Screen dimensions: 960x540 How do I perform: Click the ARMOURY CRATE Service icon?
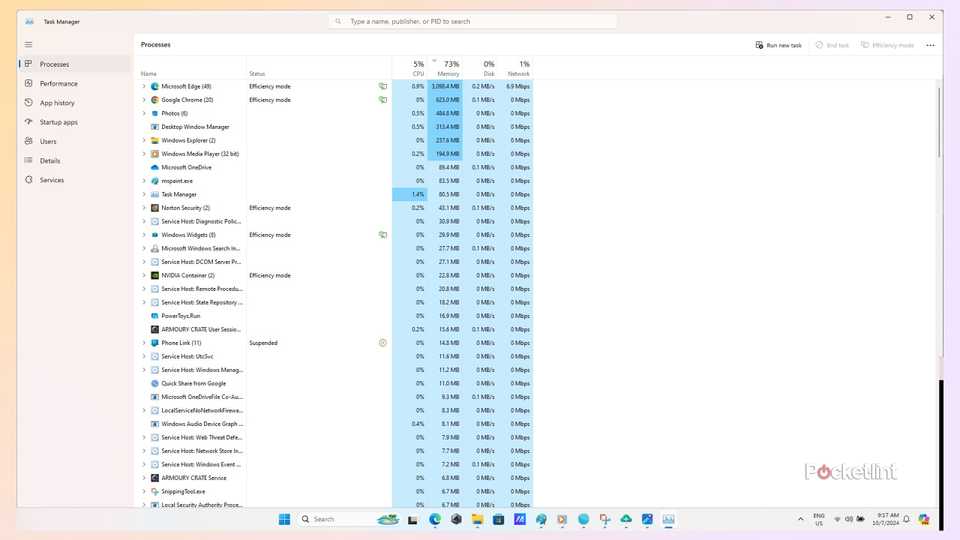point(155,478)
